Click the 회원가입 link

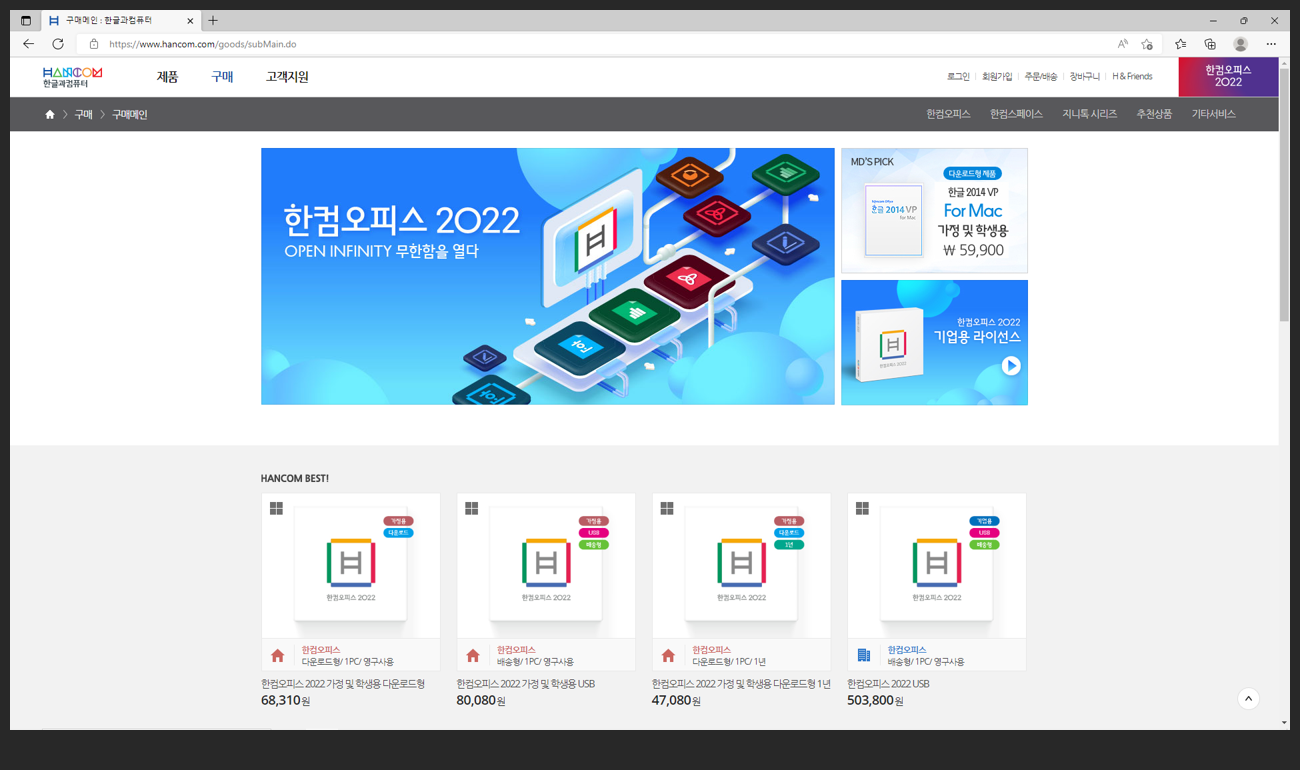tap(997, 77)
